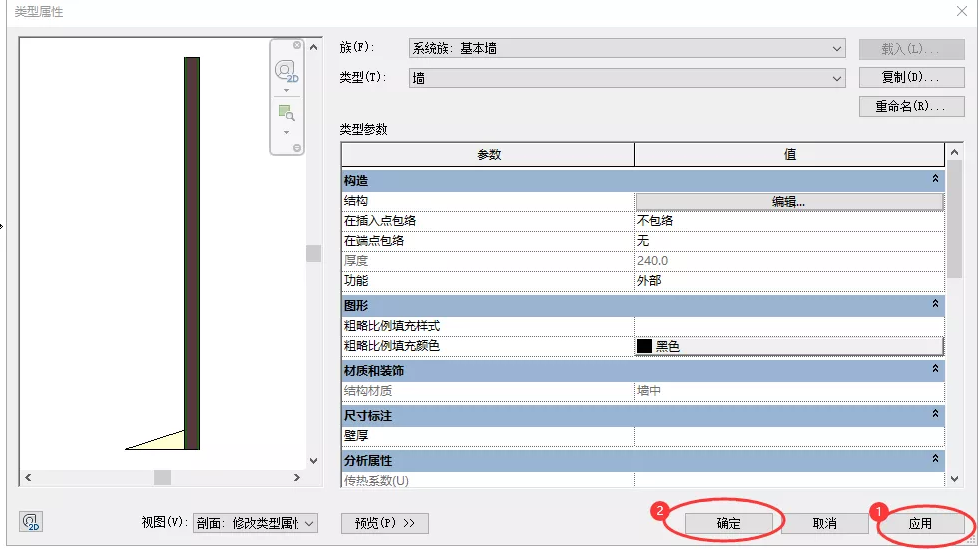Collapse the 图形 parameter group
The image size is (979, 550).
click(935, 304)
